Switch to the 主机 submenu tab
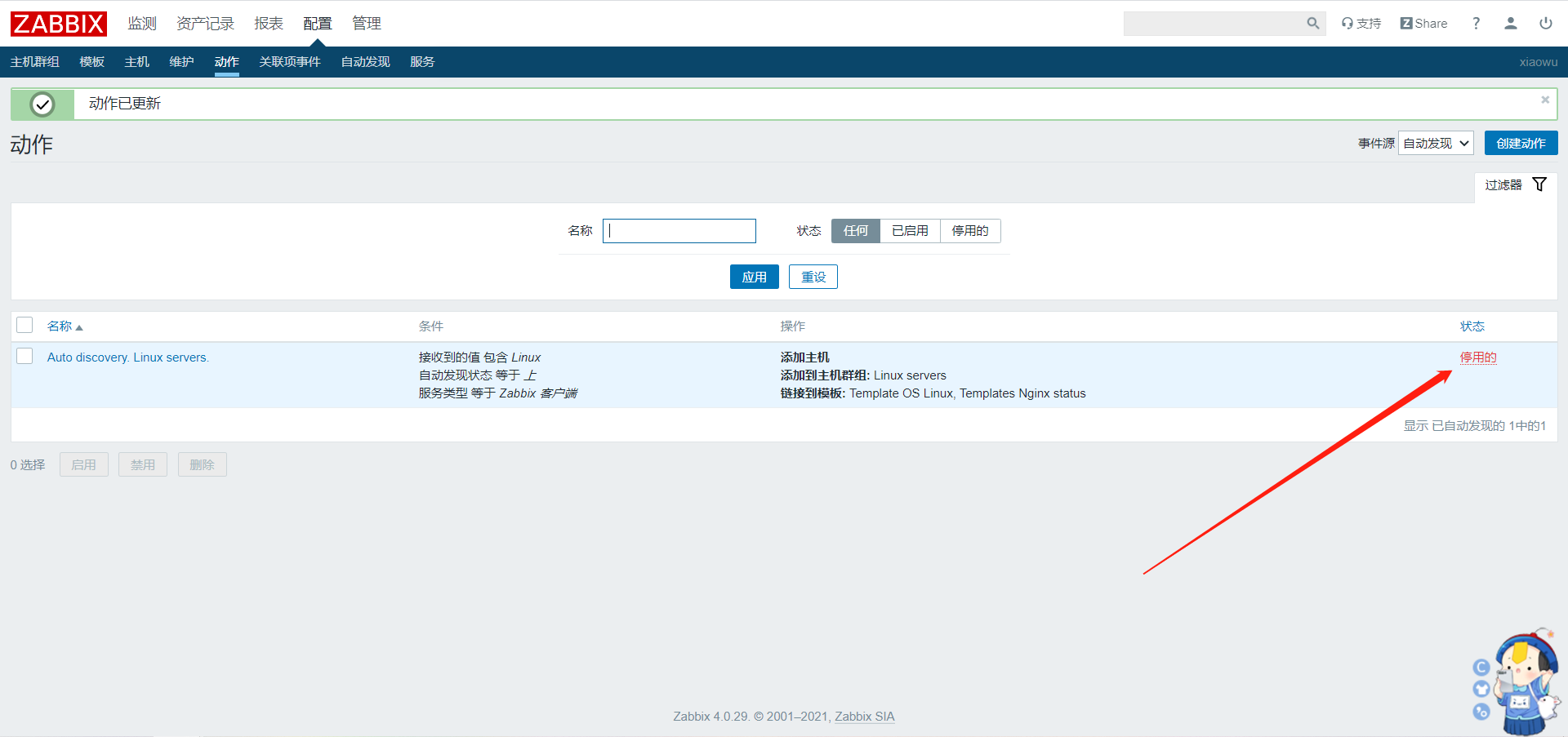 (136, 62)
